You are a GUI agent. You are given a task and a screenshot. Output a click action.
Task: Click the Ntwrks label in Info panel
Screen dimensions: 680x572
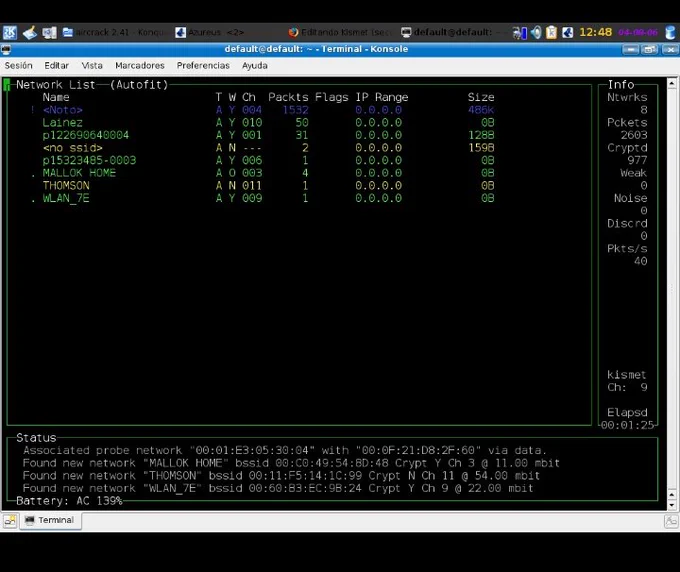coord(627,97)
